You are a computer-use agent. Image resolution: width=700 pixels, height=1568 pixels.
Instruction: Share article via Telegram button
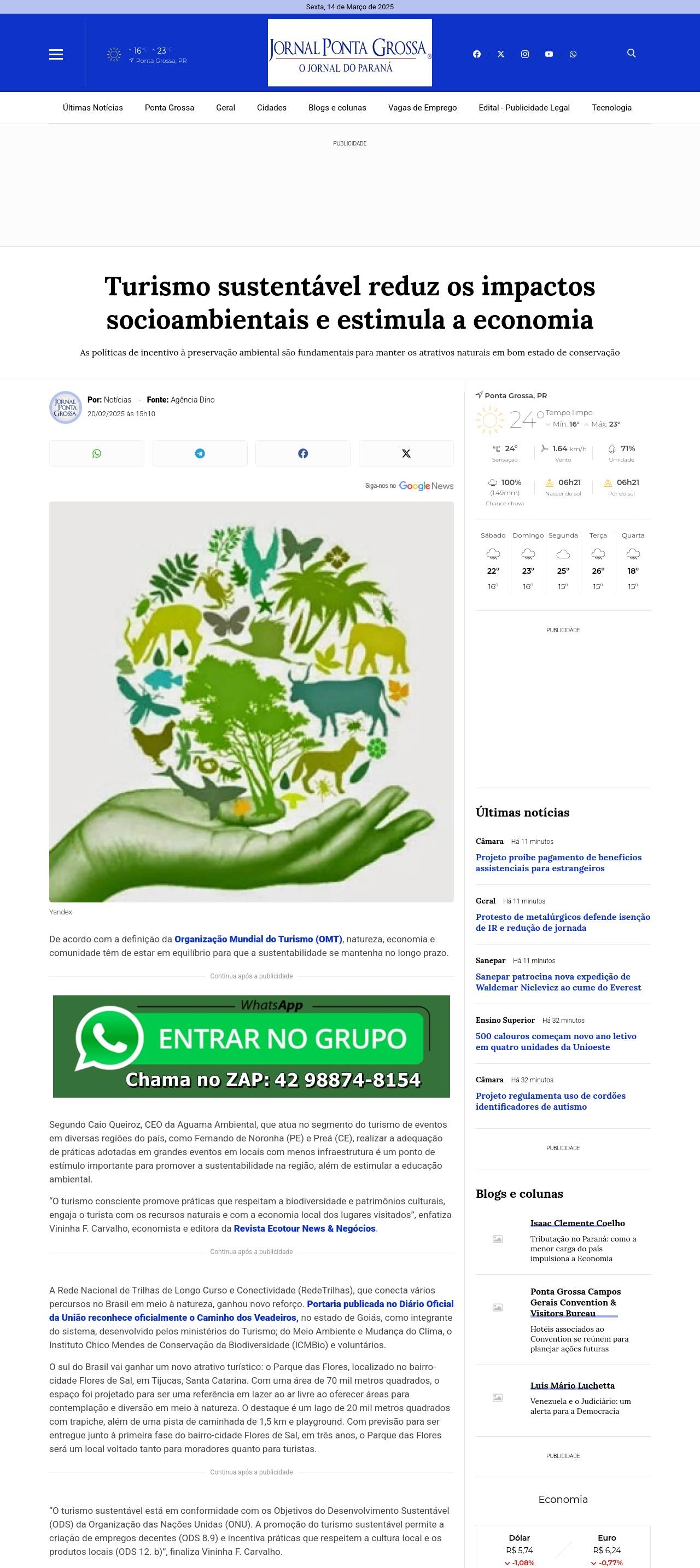point(200,453)
